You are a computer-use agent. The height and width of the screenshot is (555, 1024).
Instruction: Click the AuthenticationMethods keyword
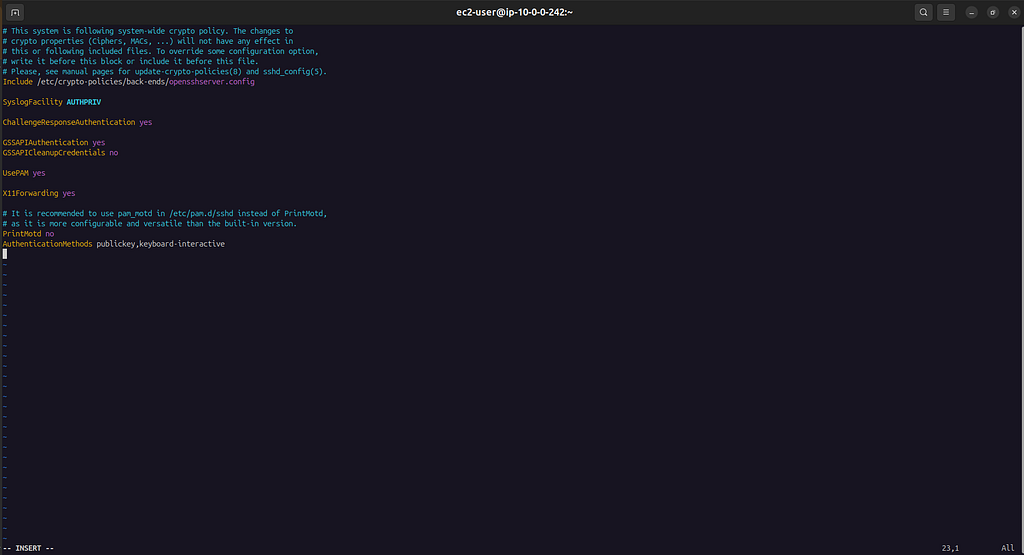[x=47, y=244]
